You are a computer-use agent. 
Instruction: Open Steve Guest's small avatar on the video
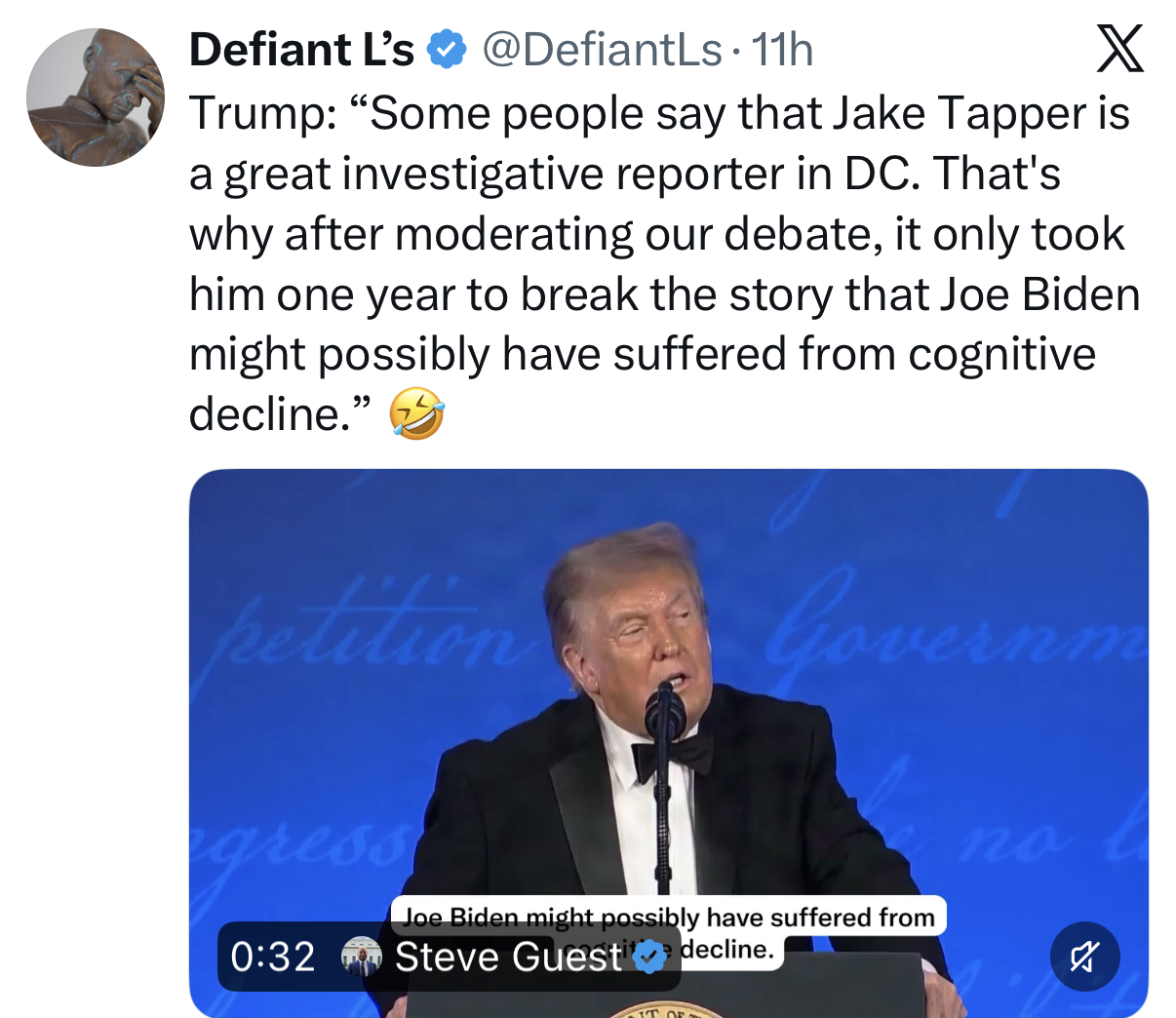coord(361,958)
